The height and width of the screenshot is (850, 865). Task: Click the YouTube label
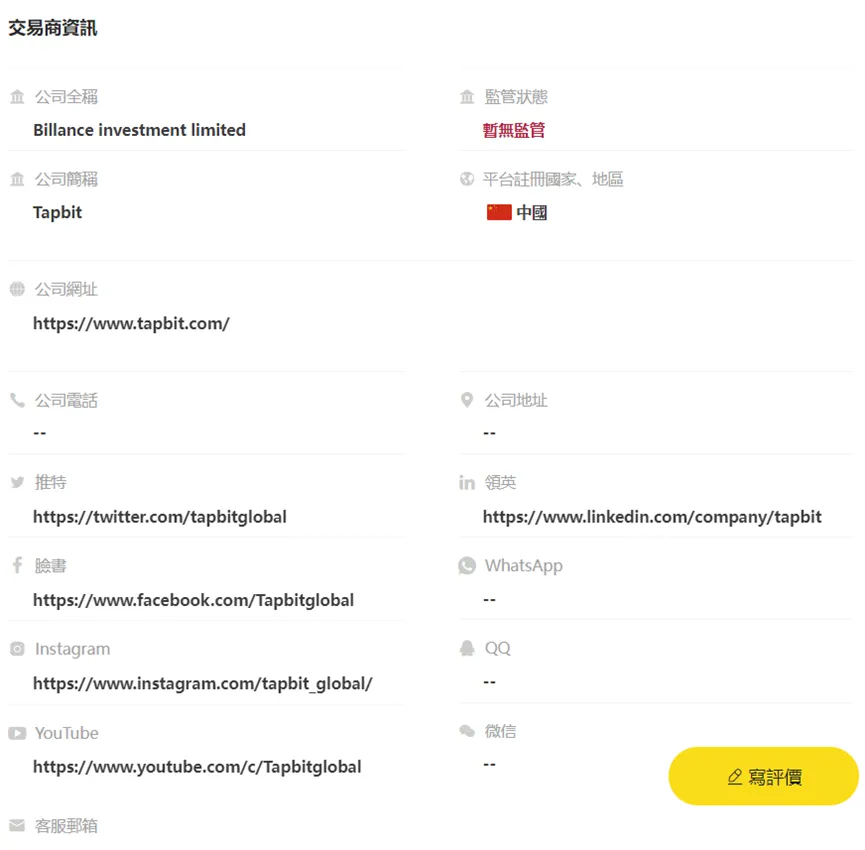click(67, 733)
